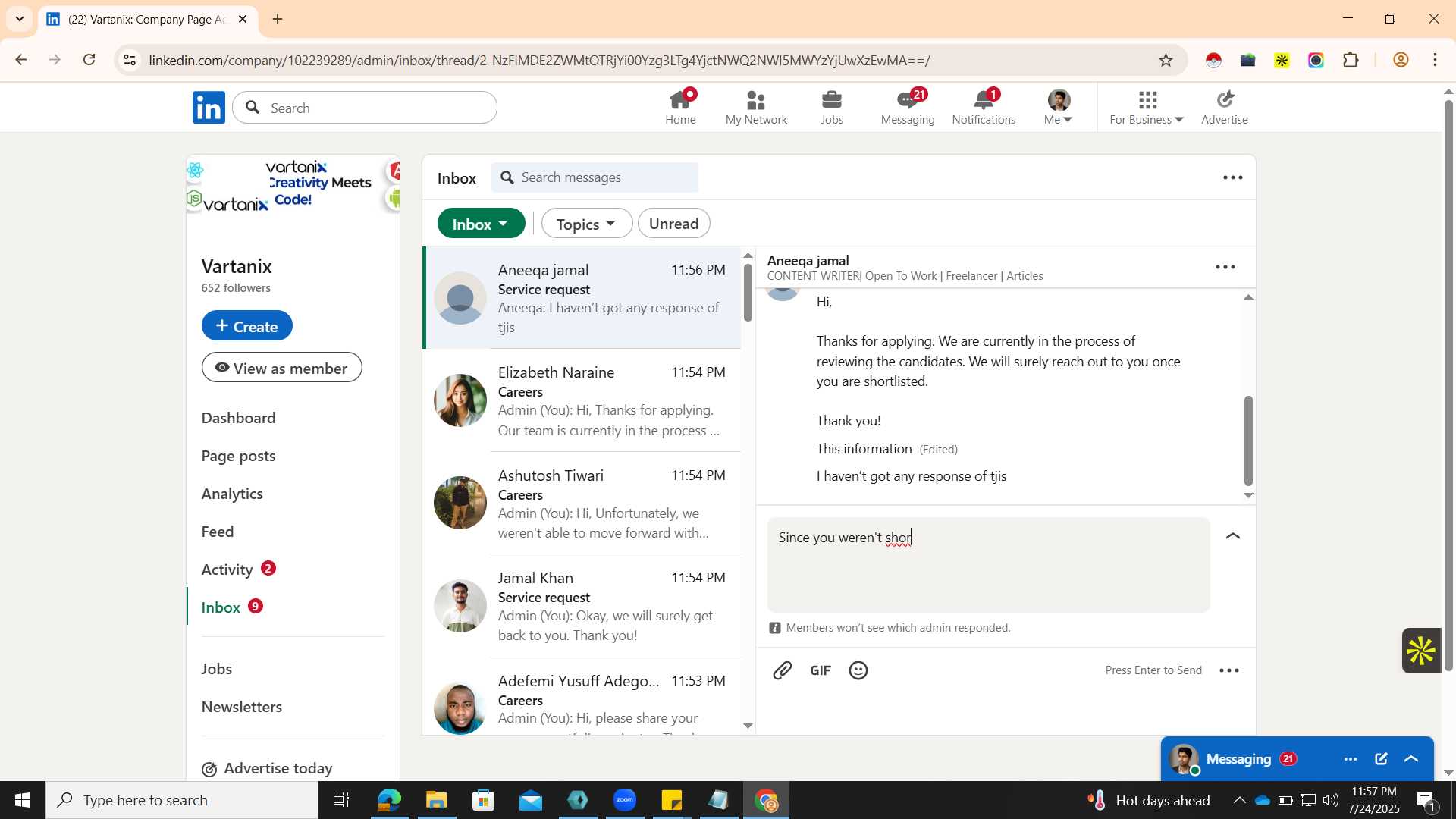Open File Explorer from taskbar
Screen dimensions: 1456x819
point(437,800)
